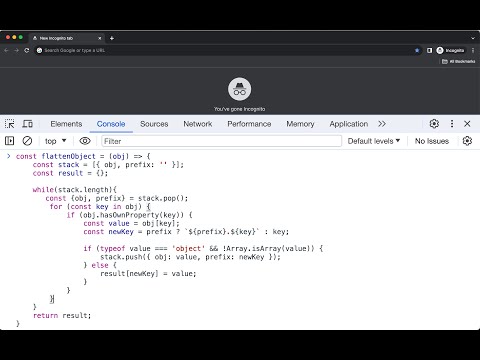Click the console input prompt arrow
Viewport: 480px width, 360px height.
click(x=9, y=156)
